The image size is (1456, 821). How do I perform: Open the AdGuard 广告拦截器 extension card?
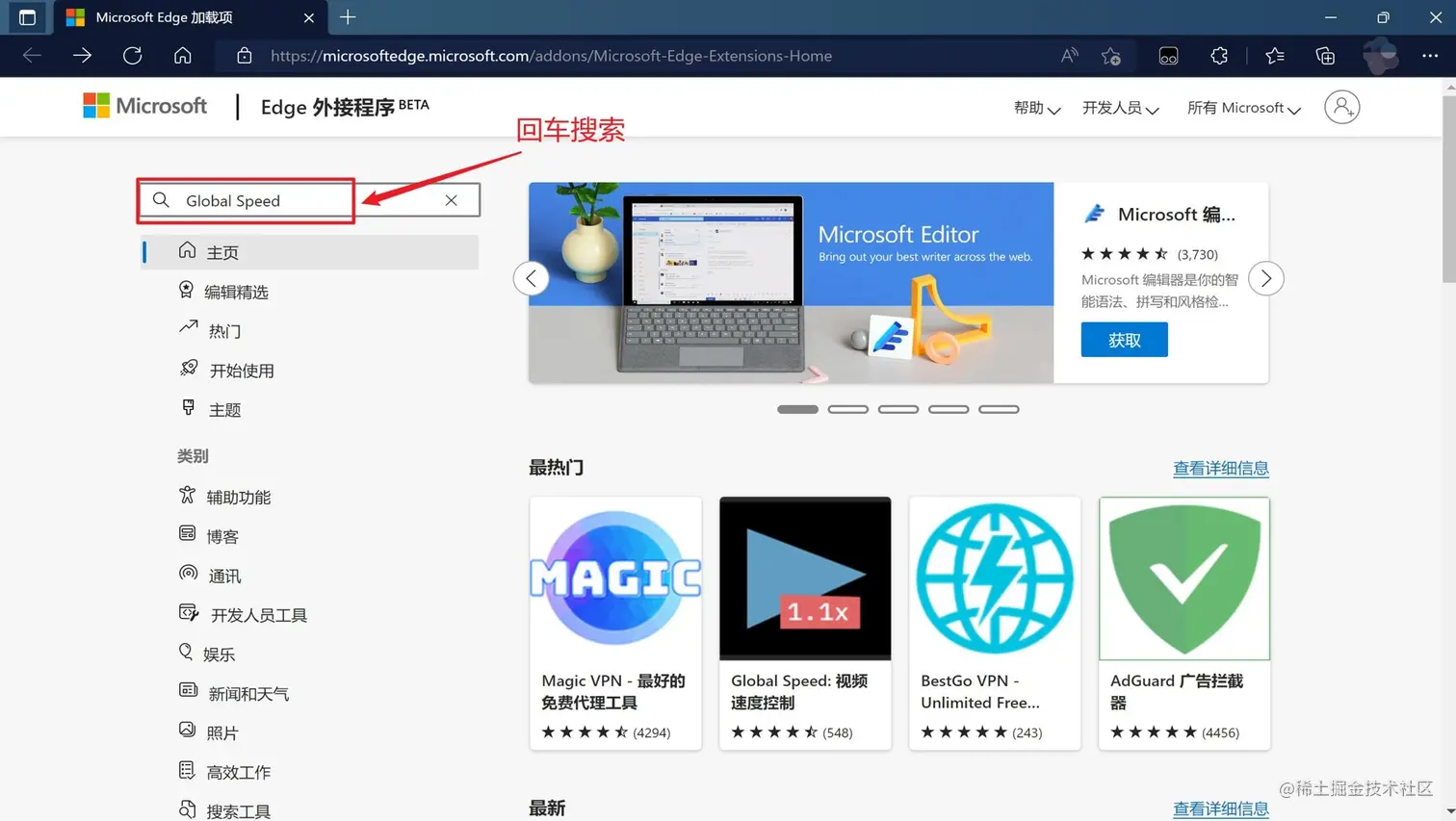click(1183, 621)
